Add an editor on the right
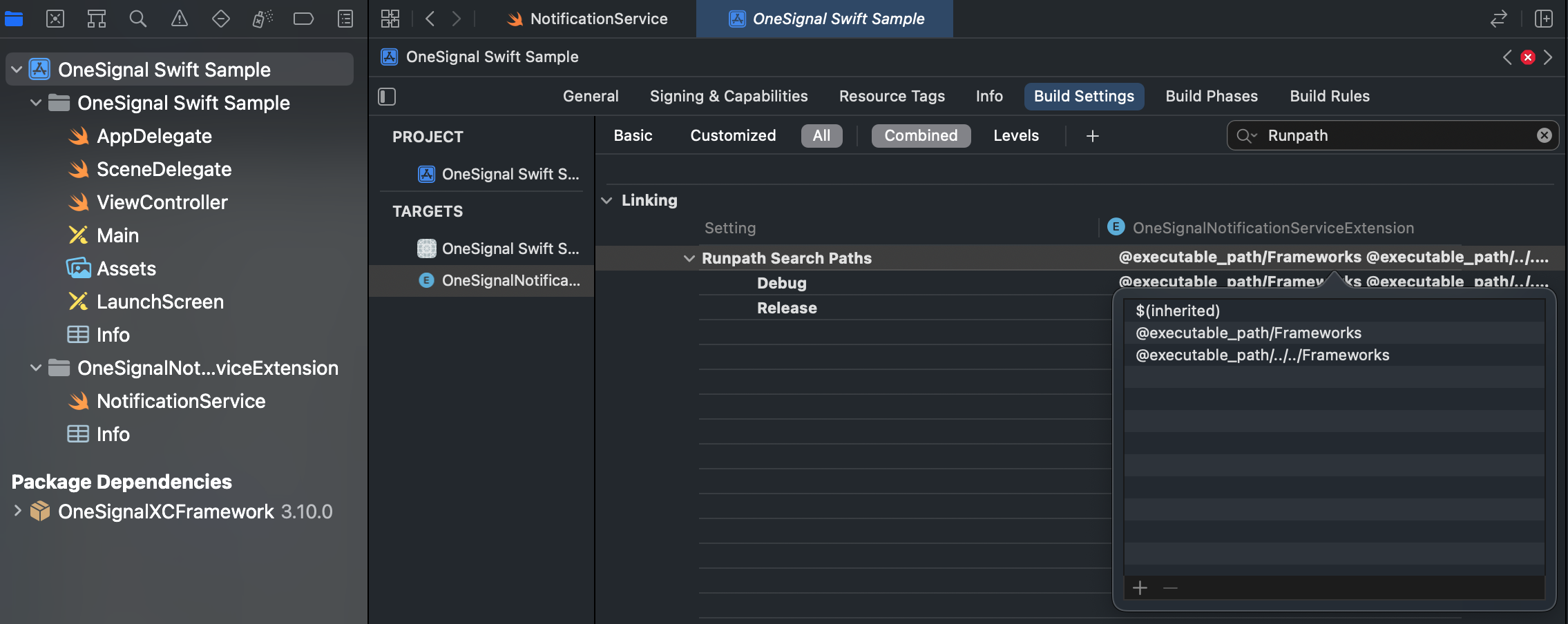The height and width of the screenshot is (624, 1568). (x=1543, y=19)
